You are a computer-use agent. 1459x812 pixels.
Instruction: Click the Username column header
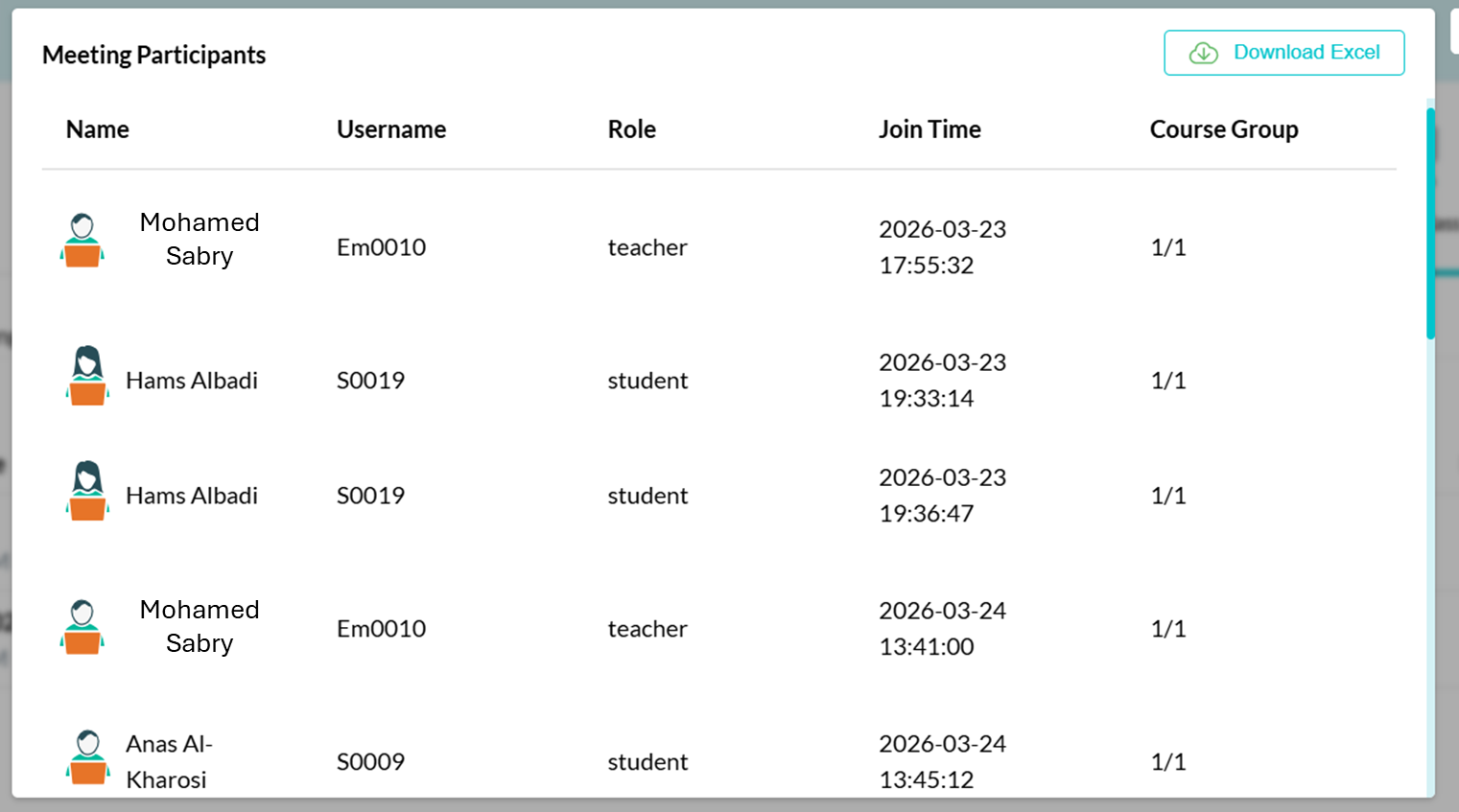pyautogui.click(x=391, y=129)
